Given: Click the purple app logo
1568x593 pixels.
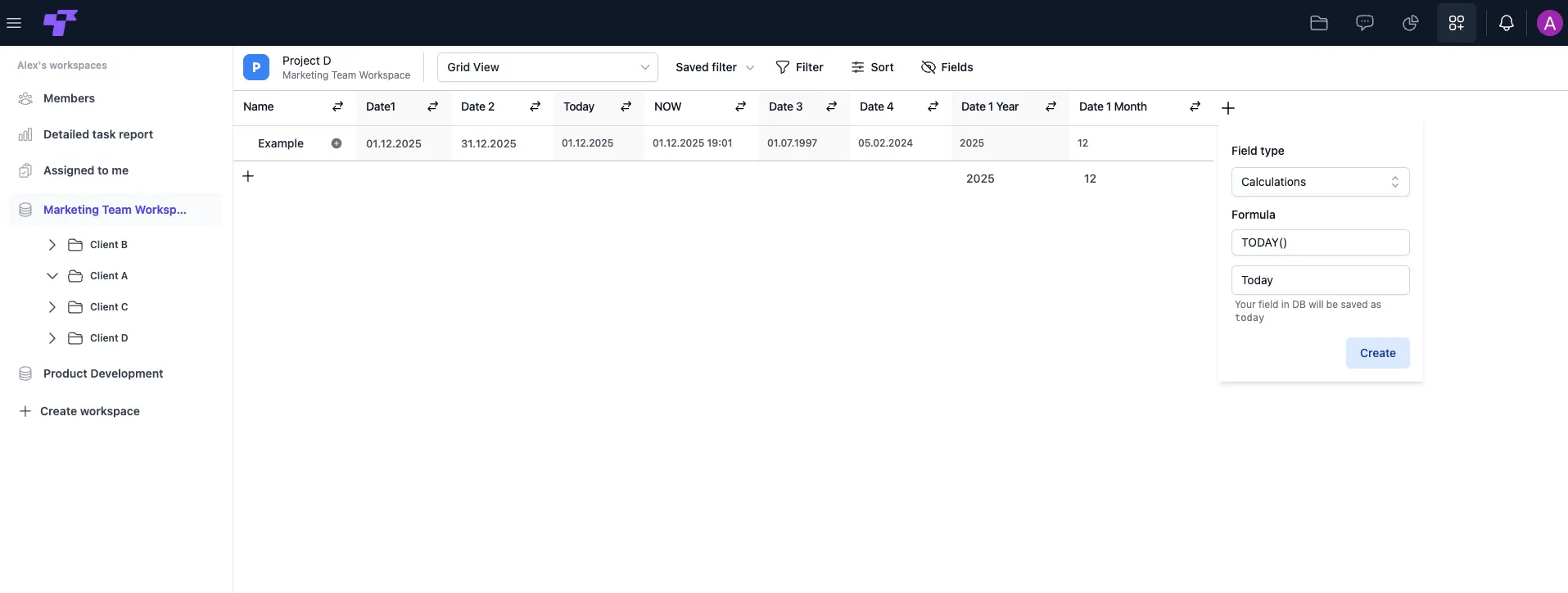Looking at the screenshot, I should [61, 23].
